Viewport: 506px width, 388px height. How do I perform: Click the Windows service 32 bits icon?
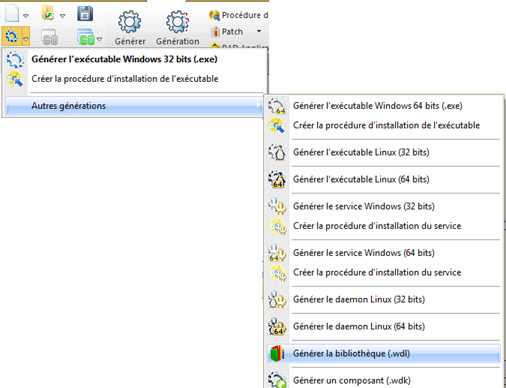(x=277, y=206)
